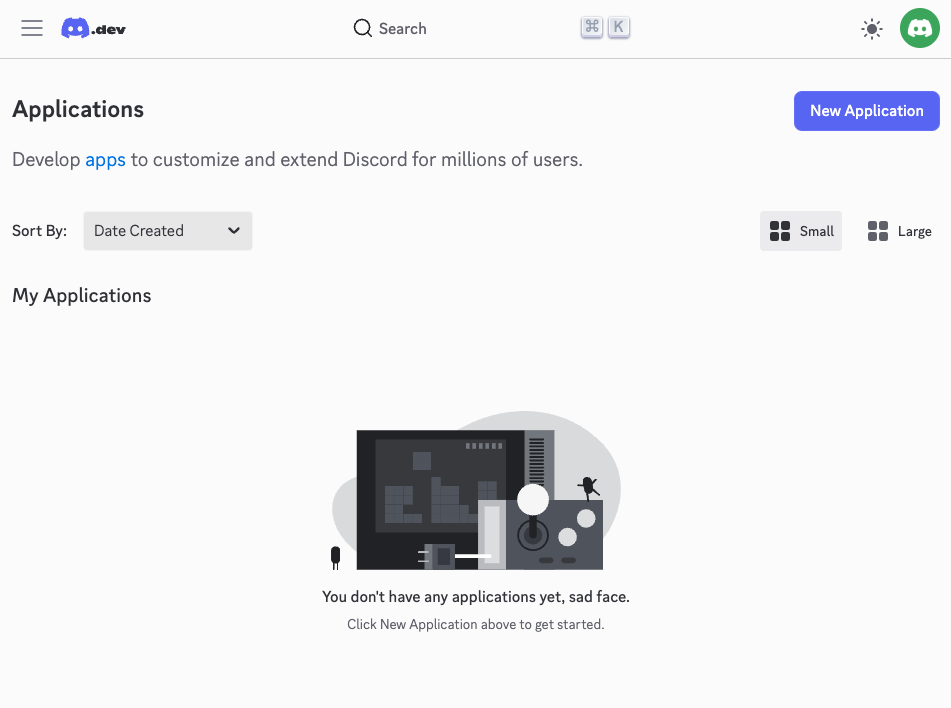
Task: Toggle the light/dark theme sun icon
Action: pyautogui.click(x=872, y=29)
